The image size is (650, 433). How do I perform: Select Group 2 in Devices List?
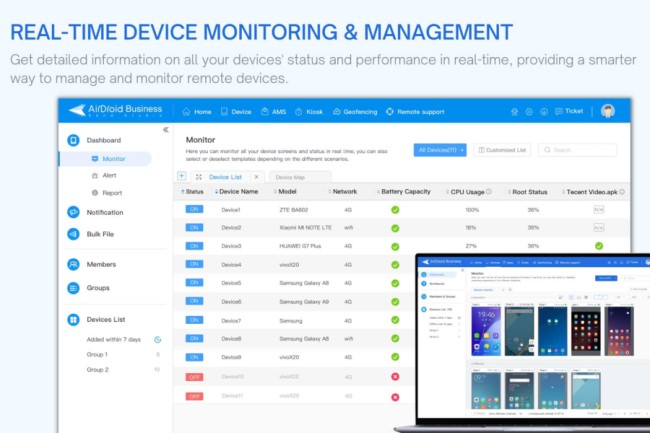click(97, 370)
